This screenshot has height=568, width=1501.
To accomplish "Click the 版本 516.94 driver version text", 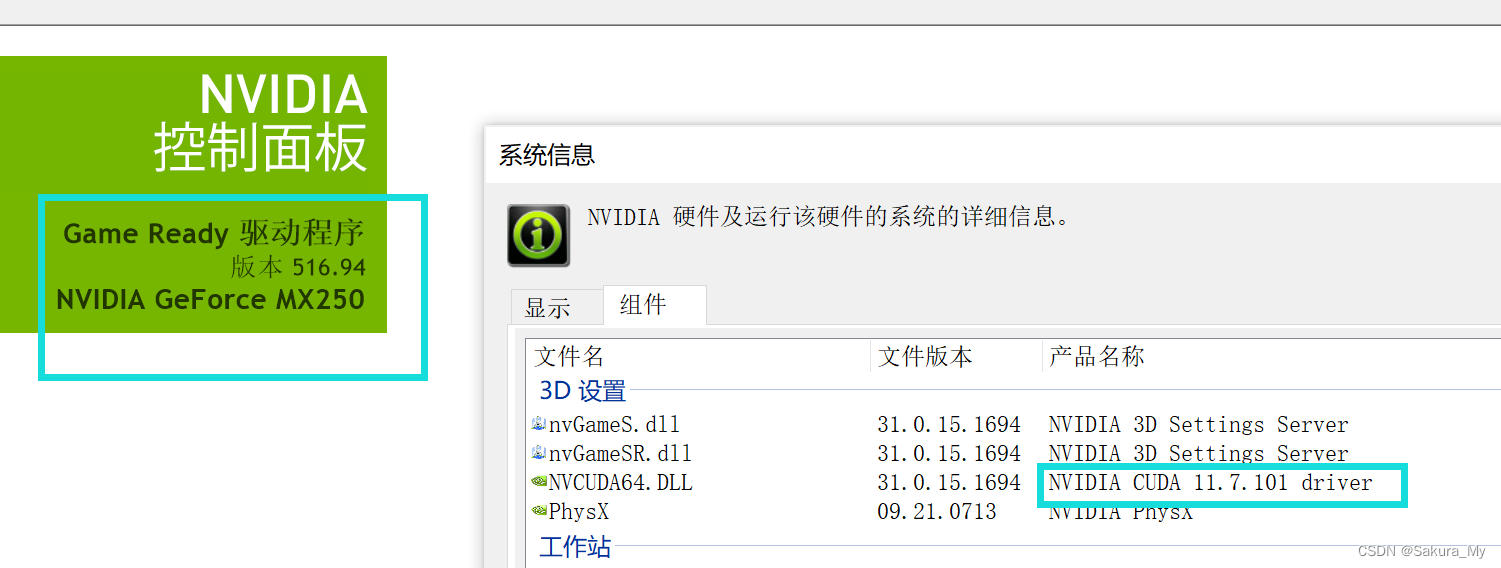I will click(x=298, y=267).
